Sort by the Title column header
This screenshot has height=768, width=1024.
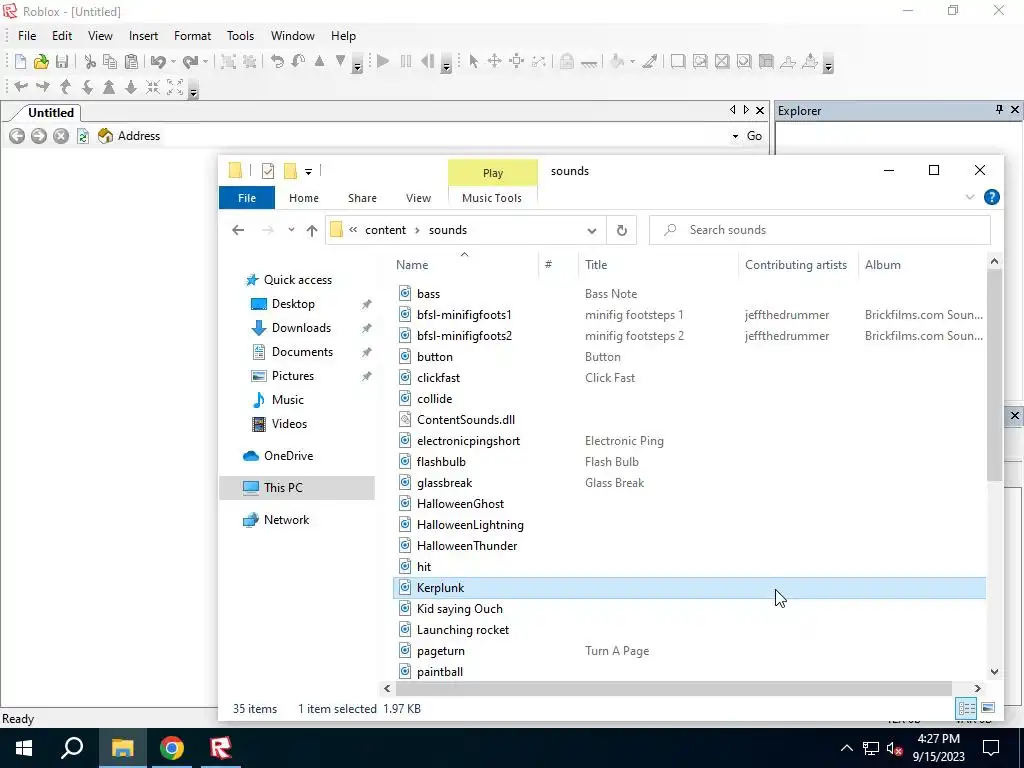658,264
